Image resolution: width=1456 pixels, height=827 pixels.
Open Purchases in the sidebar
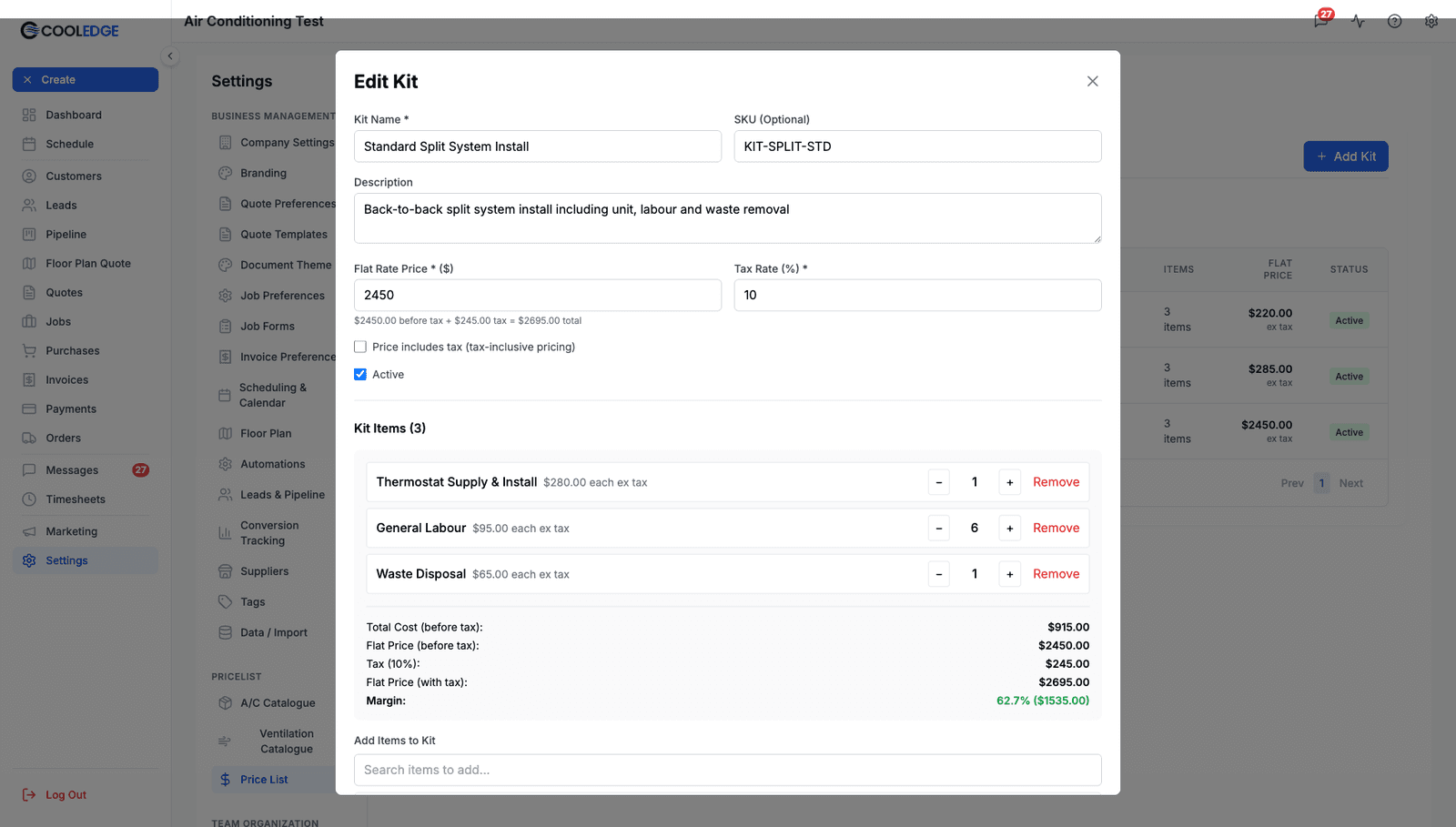[x=86, y=351]
